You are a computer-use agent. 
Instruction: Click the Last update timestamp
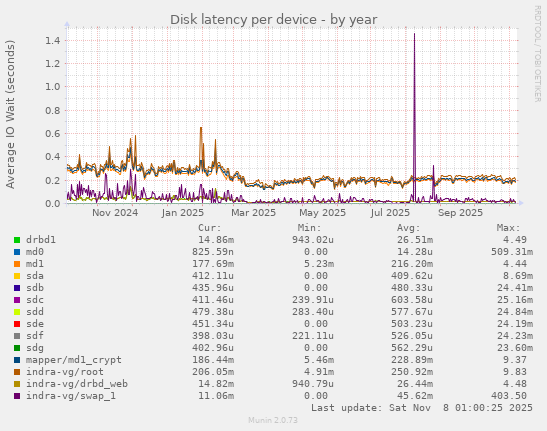[x=422, y=408]
